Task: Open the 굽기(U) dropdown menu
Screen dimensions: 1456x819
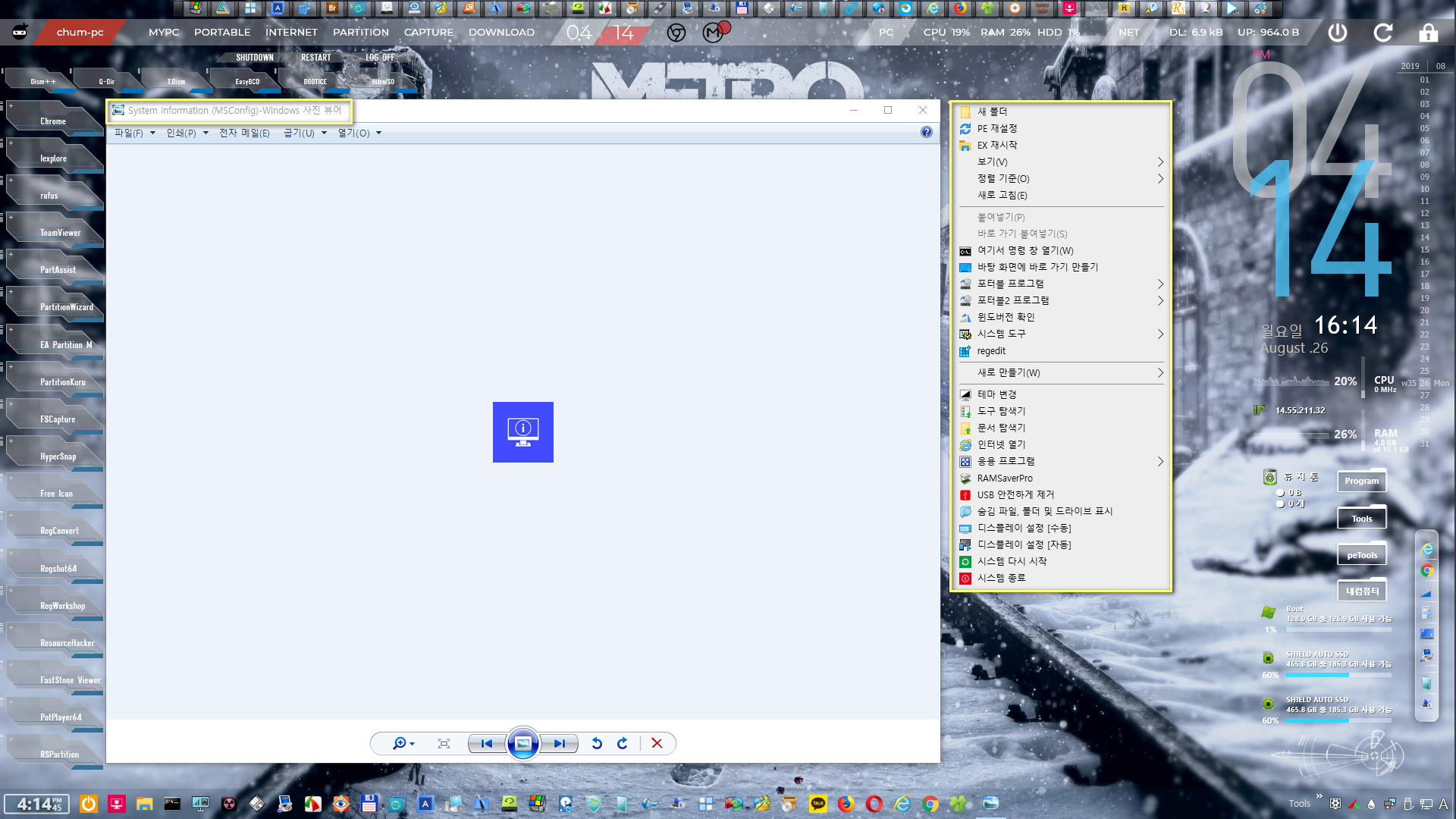Action: tap(305, 133)
